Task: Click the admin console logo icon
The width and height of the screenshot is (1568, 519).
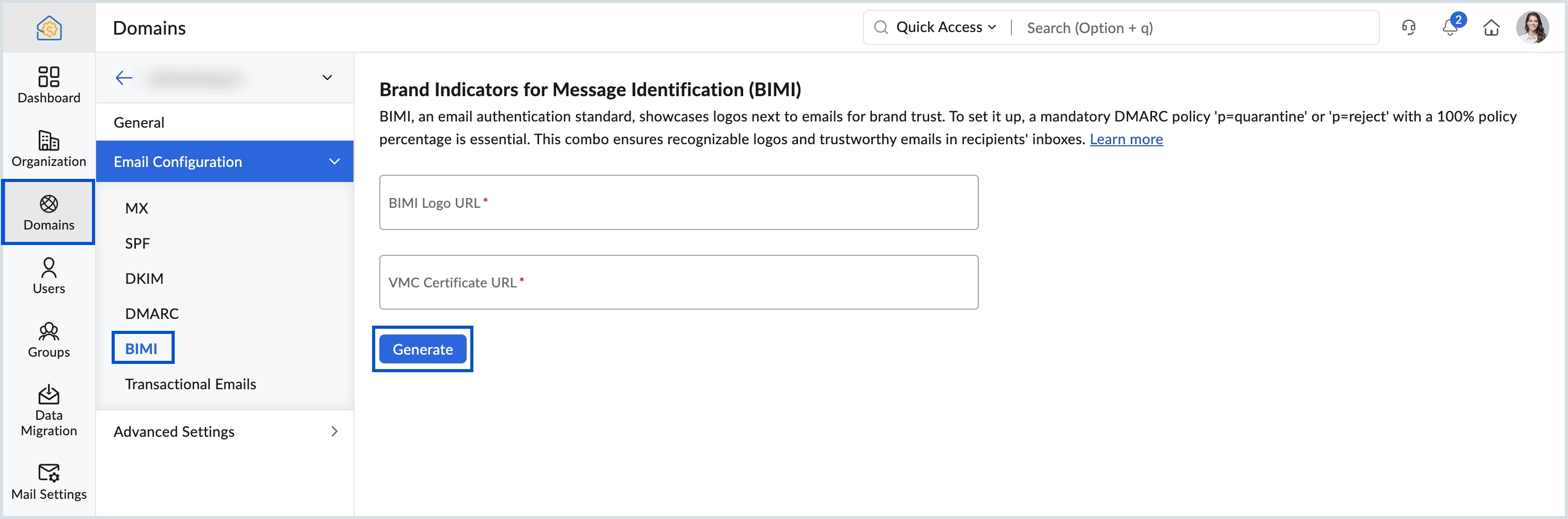Action: 49,28
